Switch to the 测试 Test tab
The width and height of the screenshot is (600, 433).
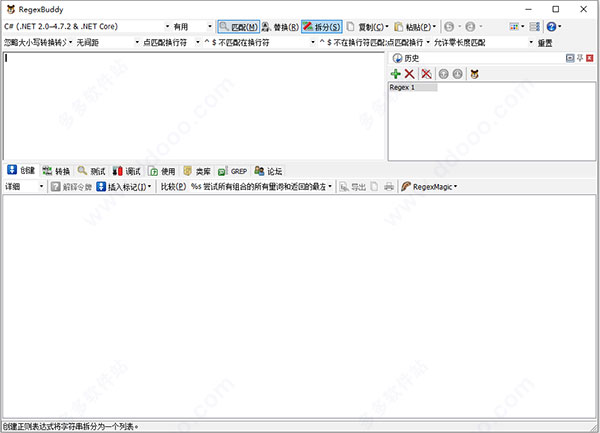pos(91,171)
